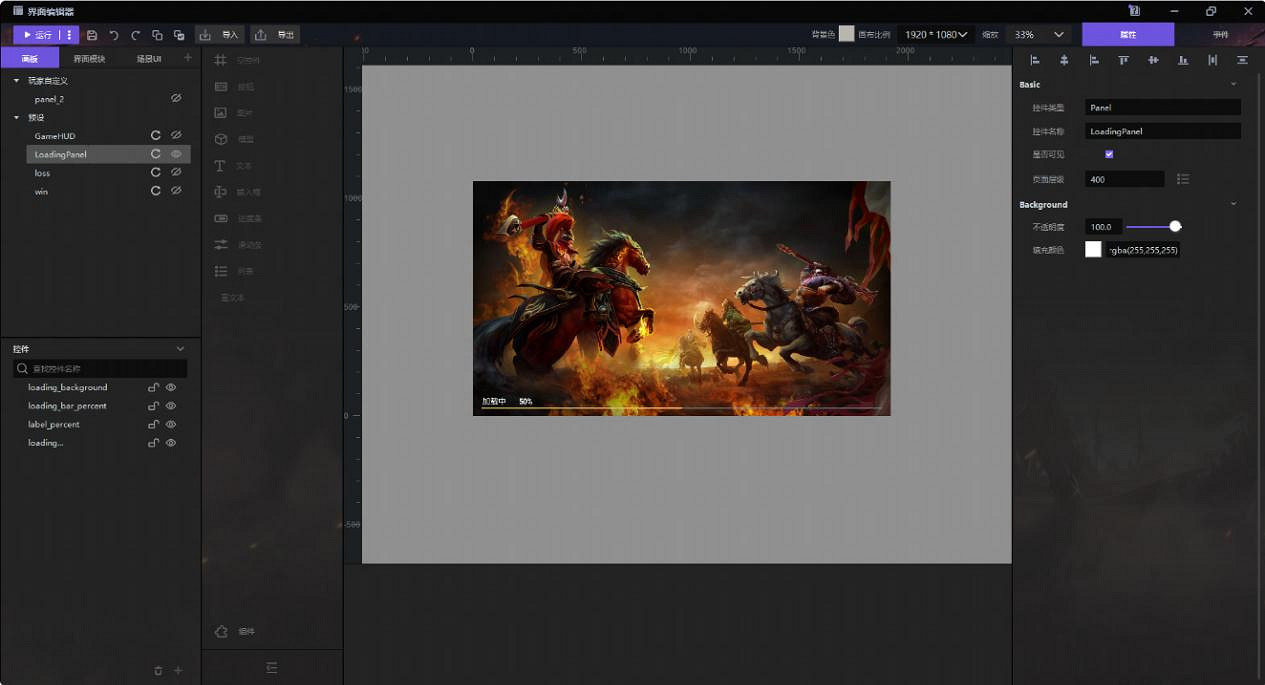
Task: Click the Undo icon in the toolbar
Action: pos(113,34)
